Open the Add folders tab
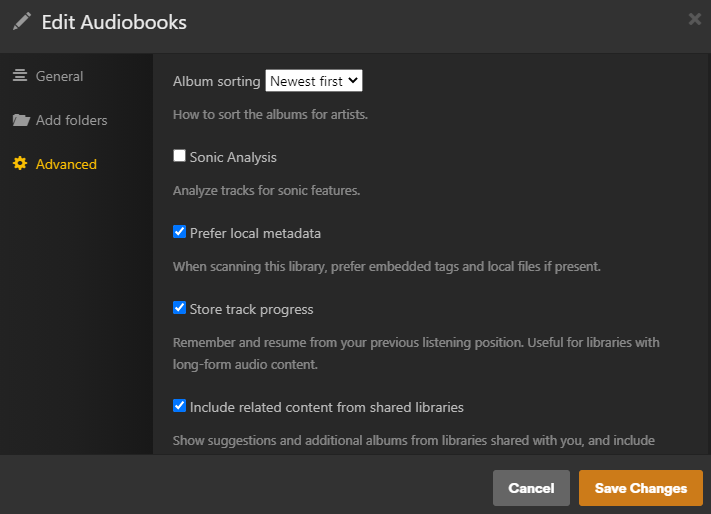Screen dimensions: 711x514 tap(71, 120)
